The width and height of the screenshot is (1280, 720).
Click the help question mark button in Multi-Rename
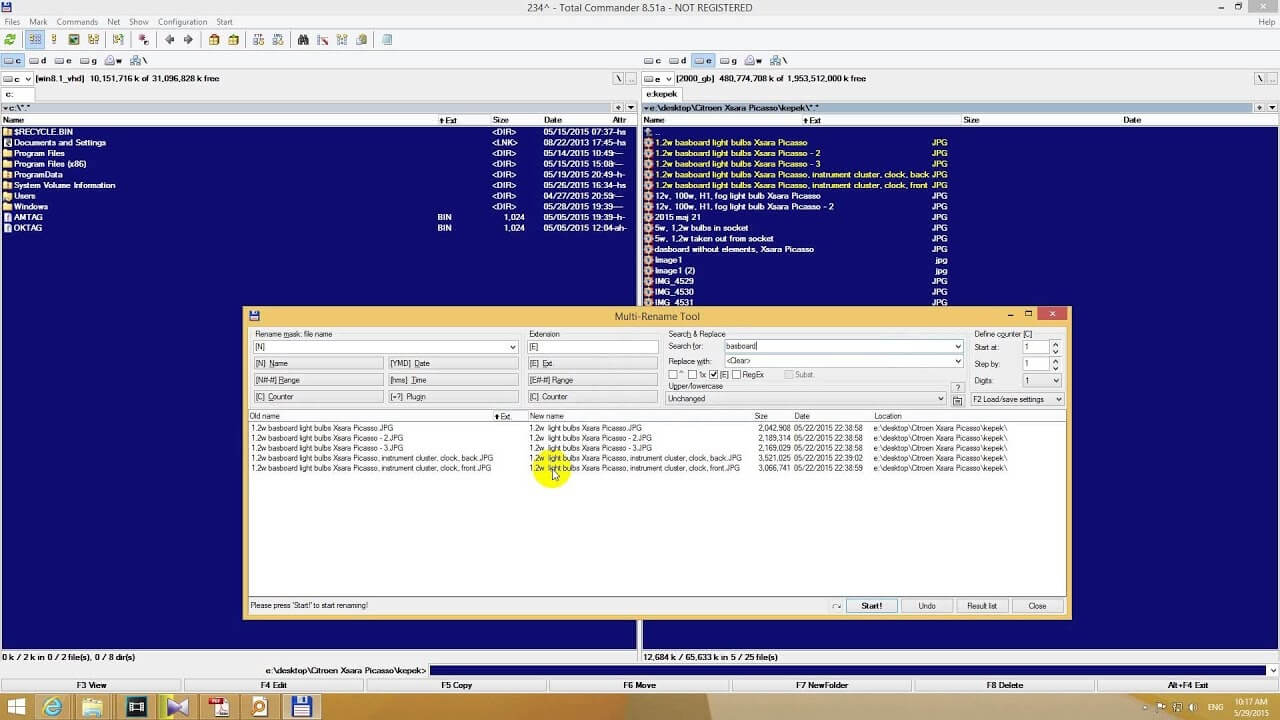[x=957, y=387]
